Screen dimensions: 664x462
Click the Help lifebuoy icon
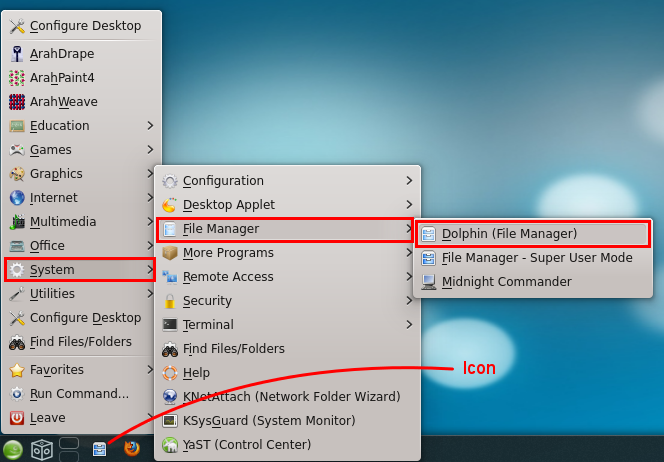pos(170,373)
